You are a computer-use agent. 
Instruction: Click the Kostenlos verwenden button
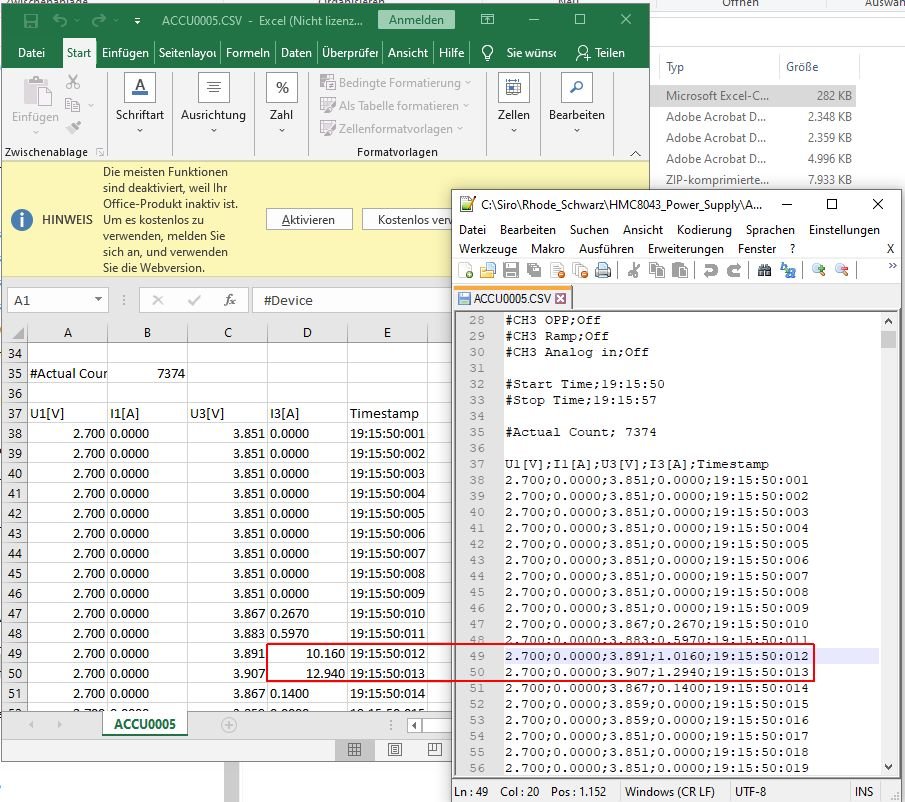coord(407,220)
